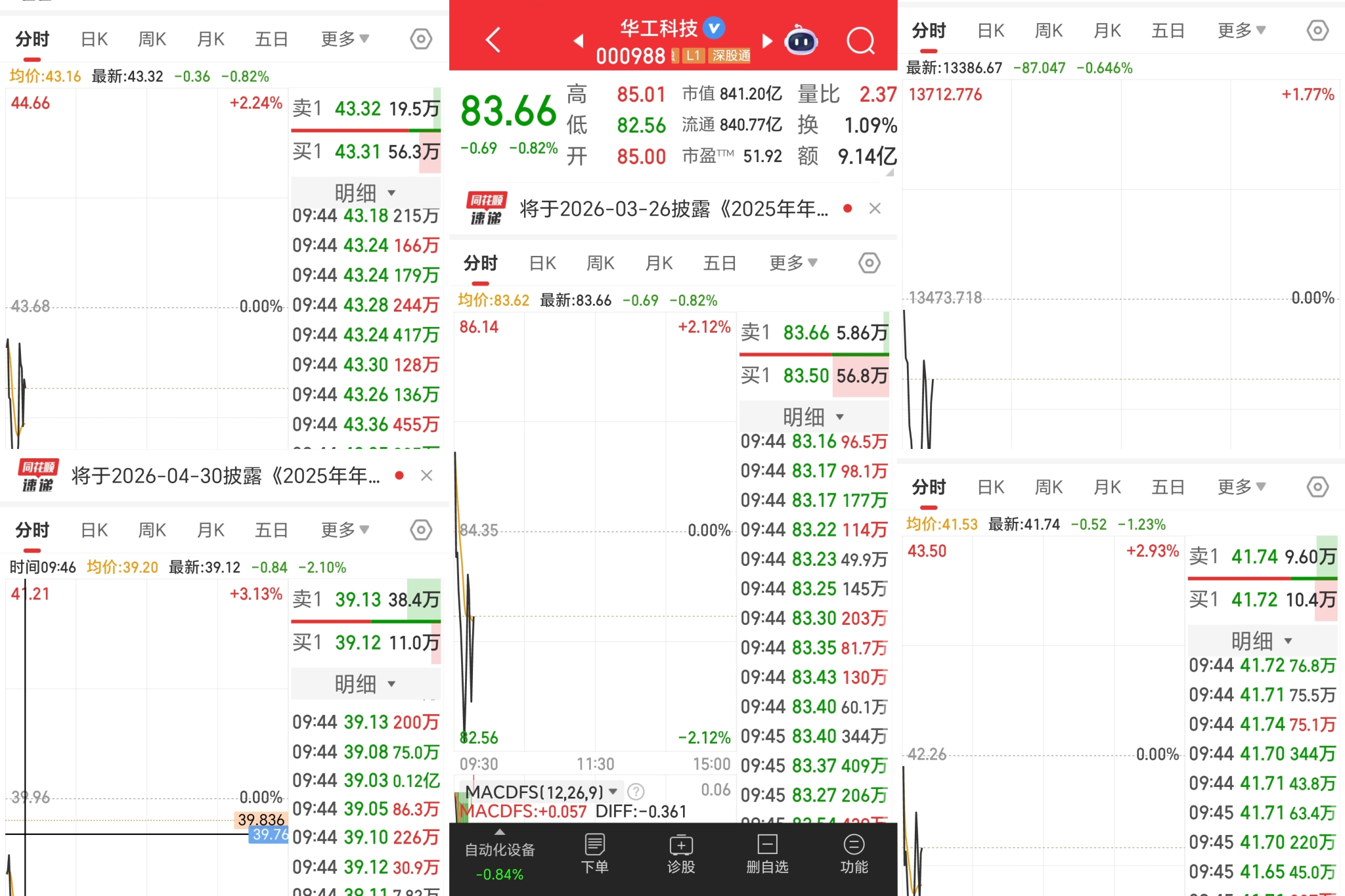Open the 功能 functions menu icon
This screenshot has height=896, width=1345.
[x=853, y=853]
